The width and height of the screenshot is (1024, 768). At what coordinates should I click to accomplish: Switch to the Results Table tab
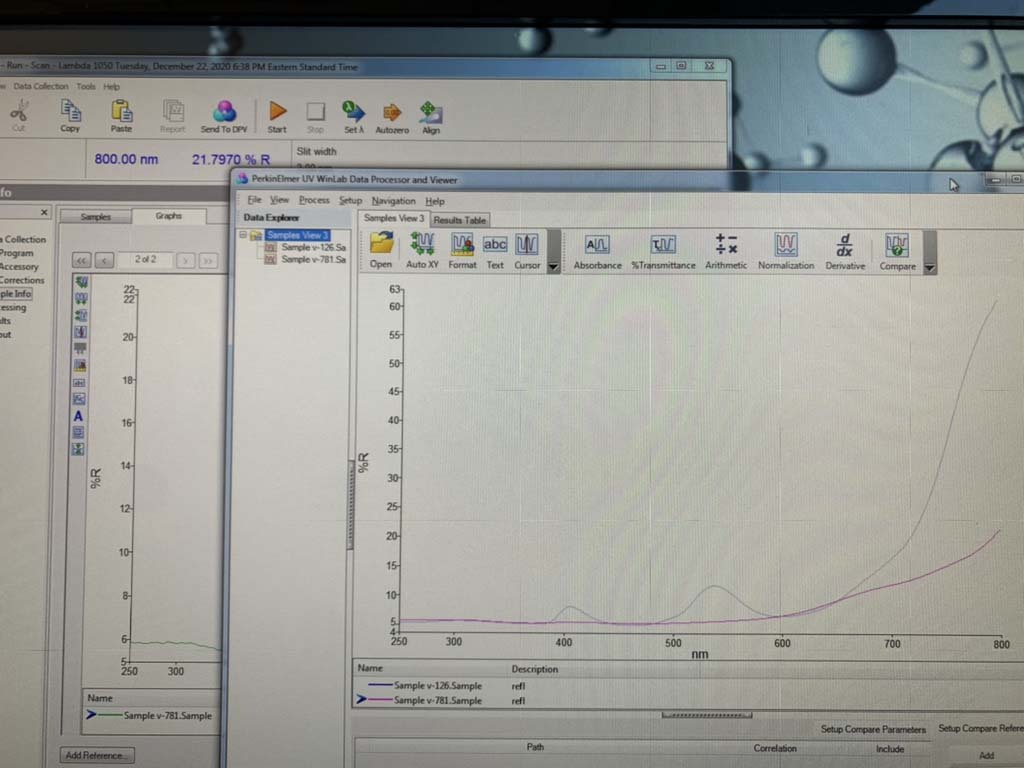[x=460, y=220]
